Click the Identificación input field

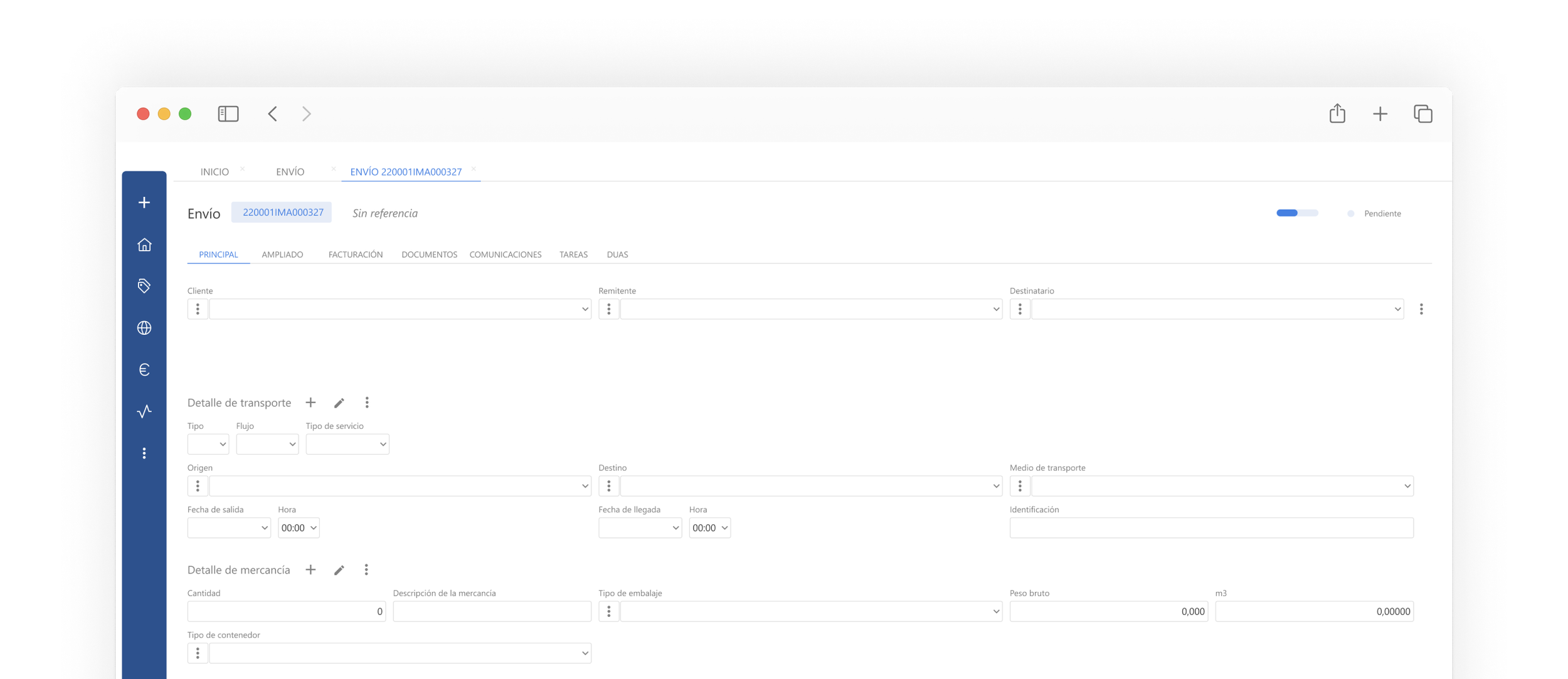click(1210, 528)
